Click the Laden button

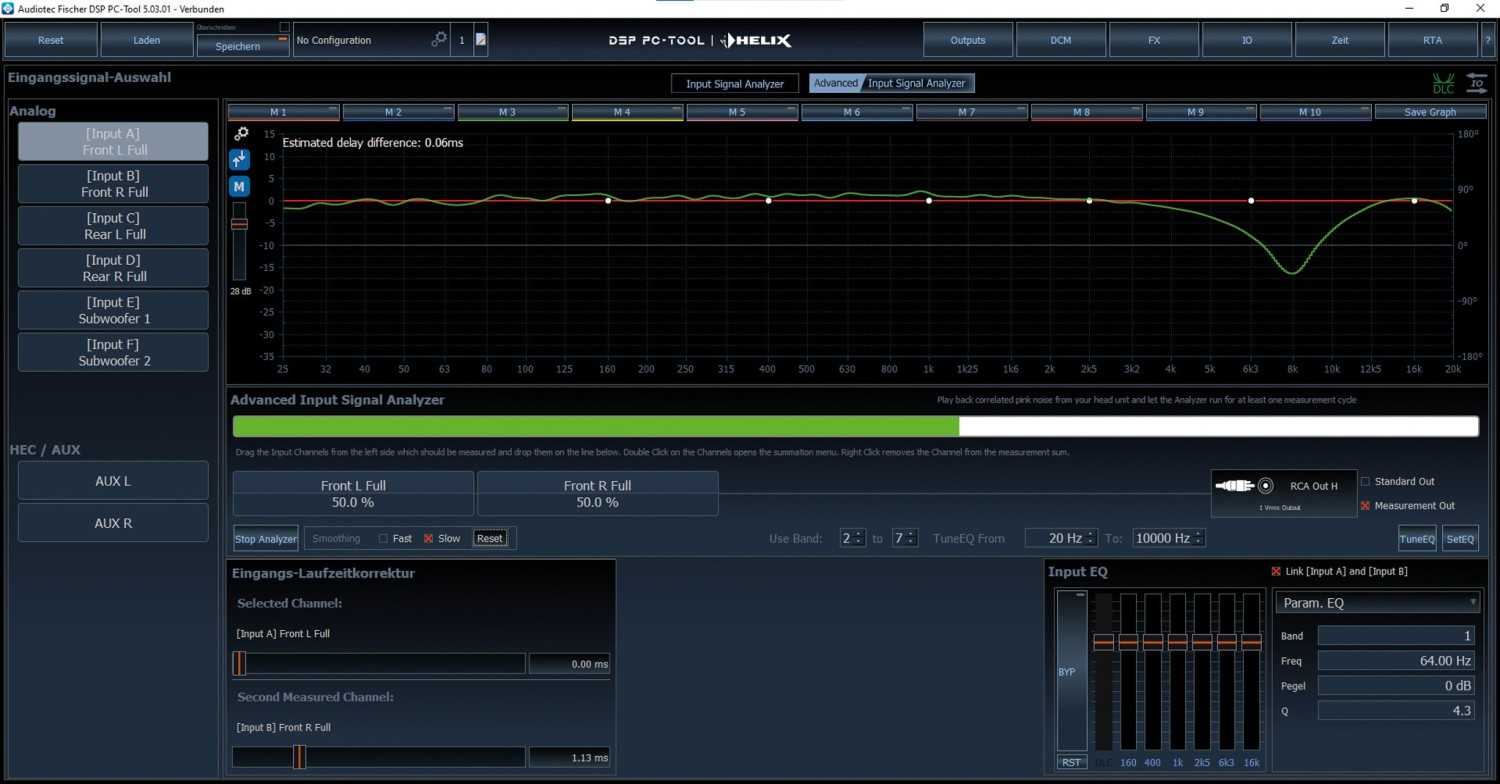tap(147, 40)
